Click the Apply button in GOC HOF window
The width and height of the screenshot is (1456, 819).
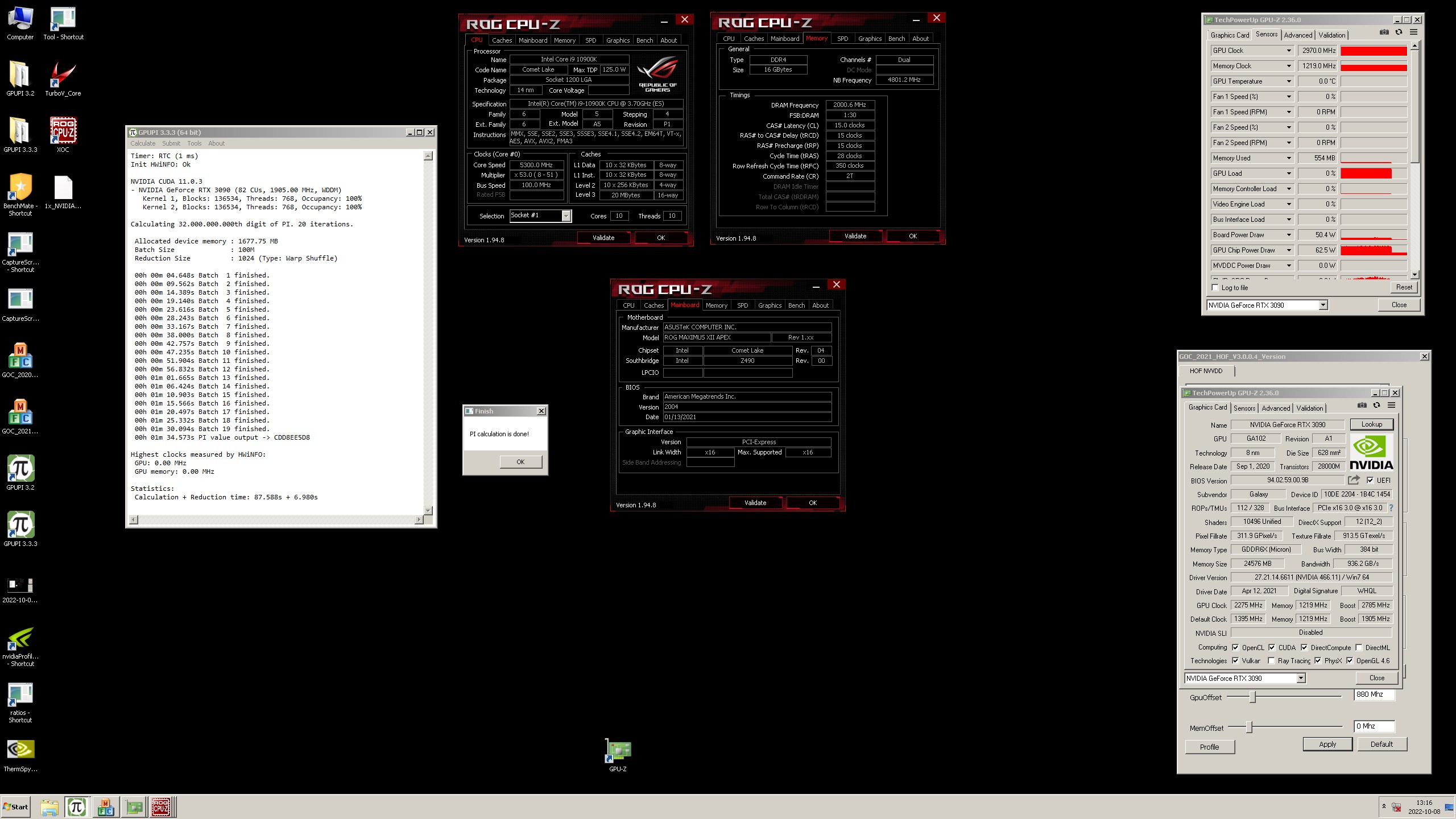1327,744
